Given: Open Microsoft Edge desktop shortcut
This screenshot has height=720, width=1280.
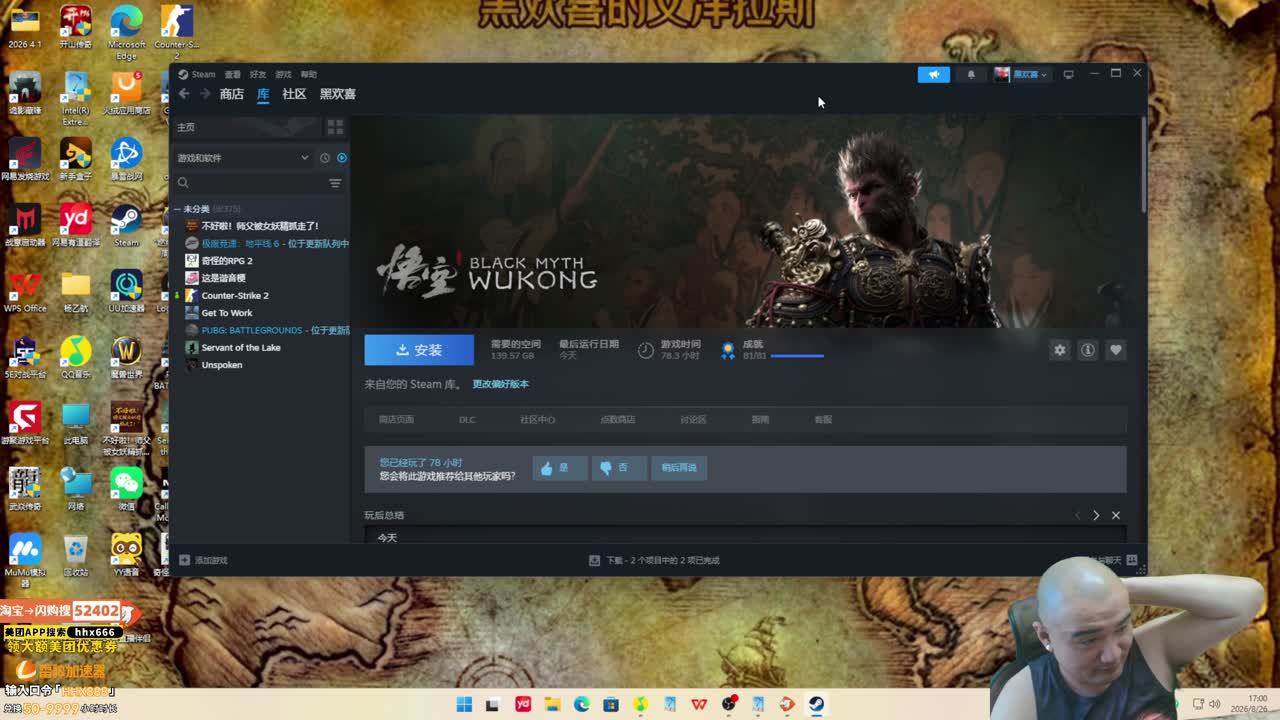Looking at the screenshot, I should point(126,32).
